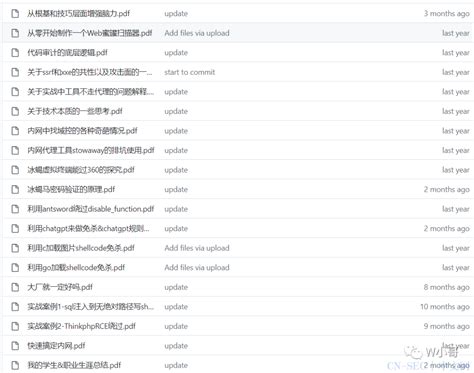Open file 利用c加载图片shellcode免杀.pdf
The image size is (474, 373).
click(x=81, y=248)
